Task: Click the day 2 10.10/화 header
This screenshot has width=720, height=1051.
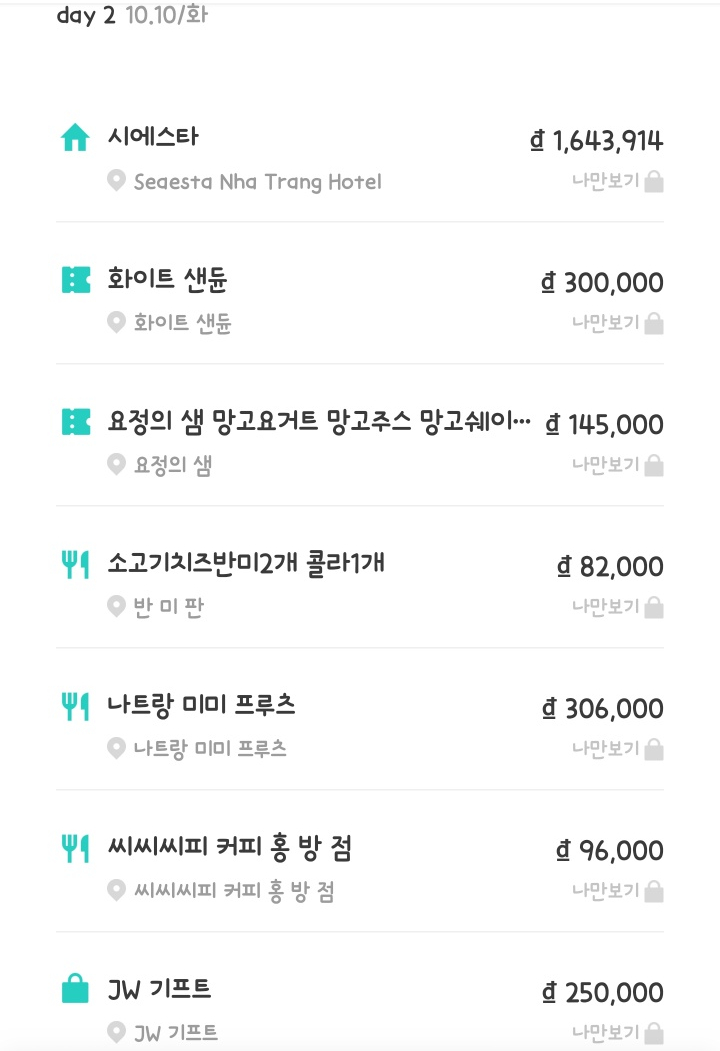Action: tap(132, 16)
